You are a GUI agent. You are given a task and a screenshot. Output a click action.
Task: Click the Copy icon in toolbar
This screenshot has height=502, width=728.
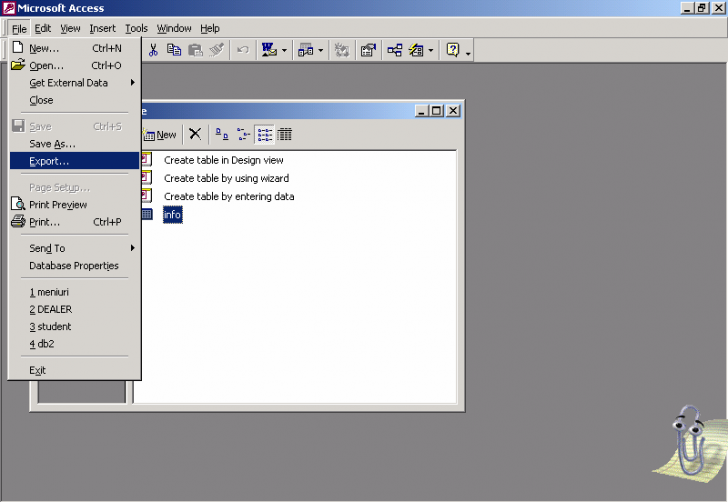coord(175,50)
